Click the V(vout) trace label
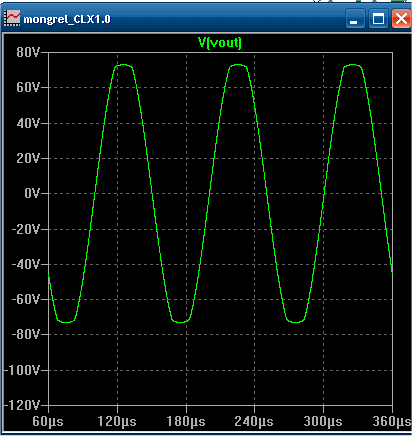 click(x=220, y=43)
